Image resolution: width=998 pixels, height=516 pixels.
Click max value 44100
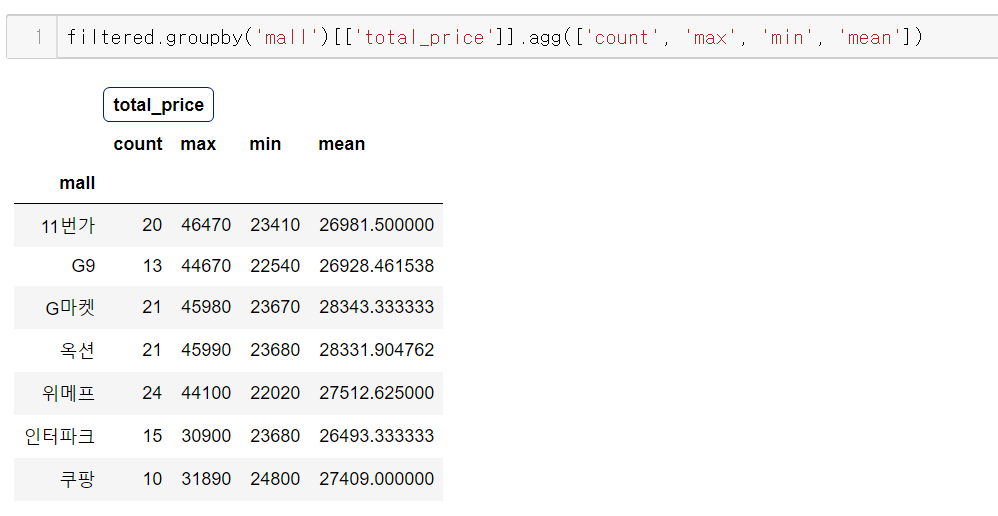[206, 393]
